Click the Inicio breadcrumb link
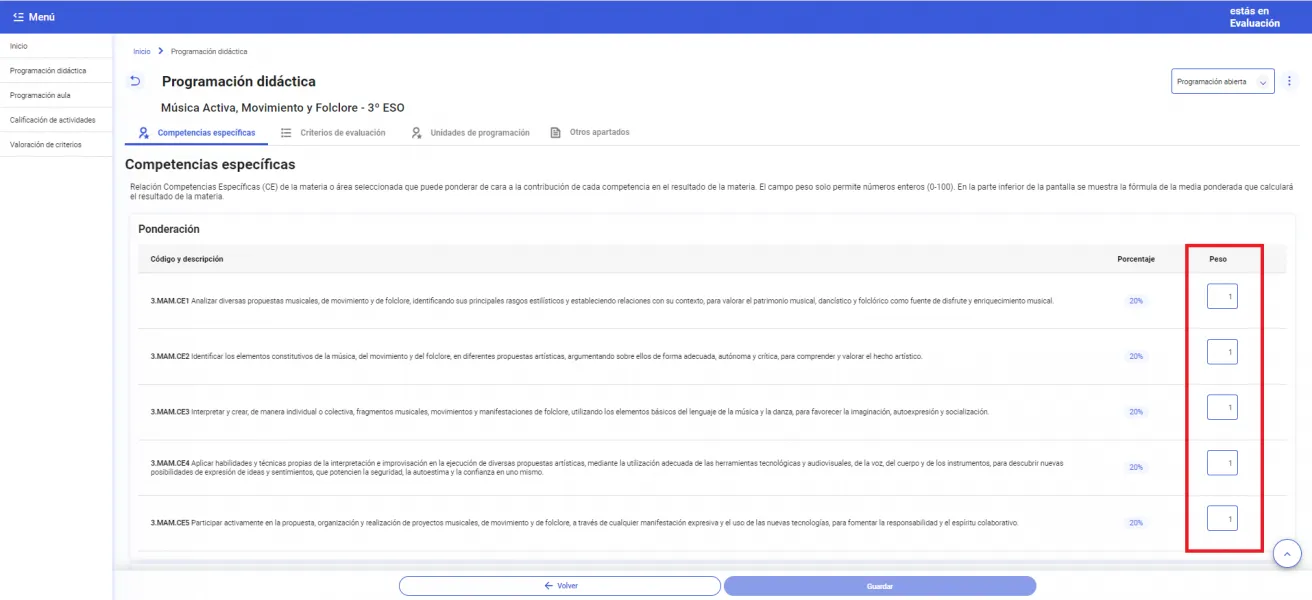The width and height of the screenshot is (1312, 600). (141, 51)
